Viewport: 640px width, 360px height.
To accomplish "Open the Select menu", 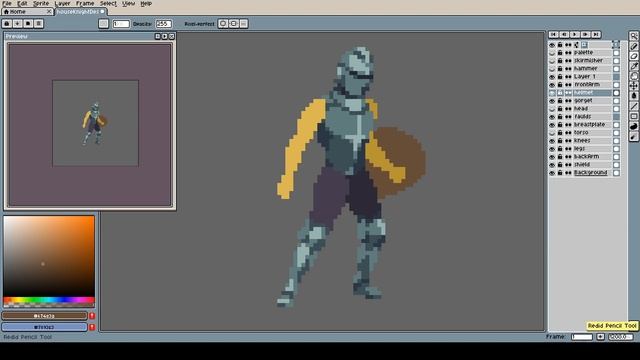I will (x=108, y=3).
